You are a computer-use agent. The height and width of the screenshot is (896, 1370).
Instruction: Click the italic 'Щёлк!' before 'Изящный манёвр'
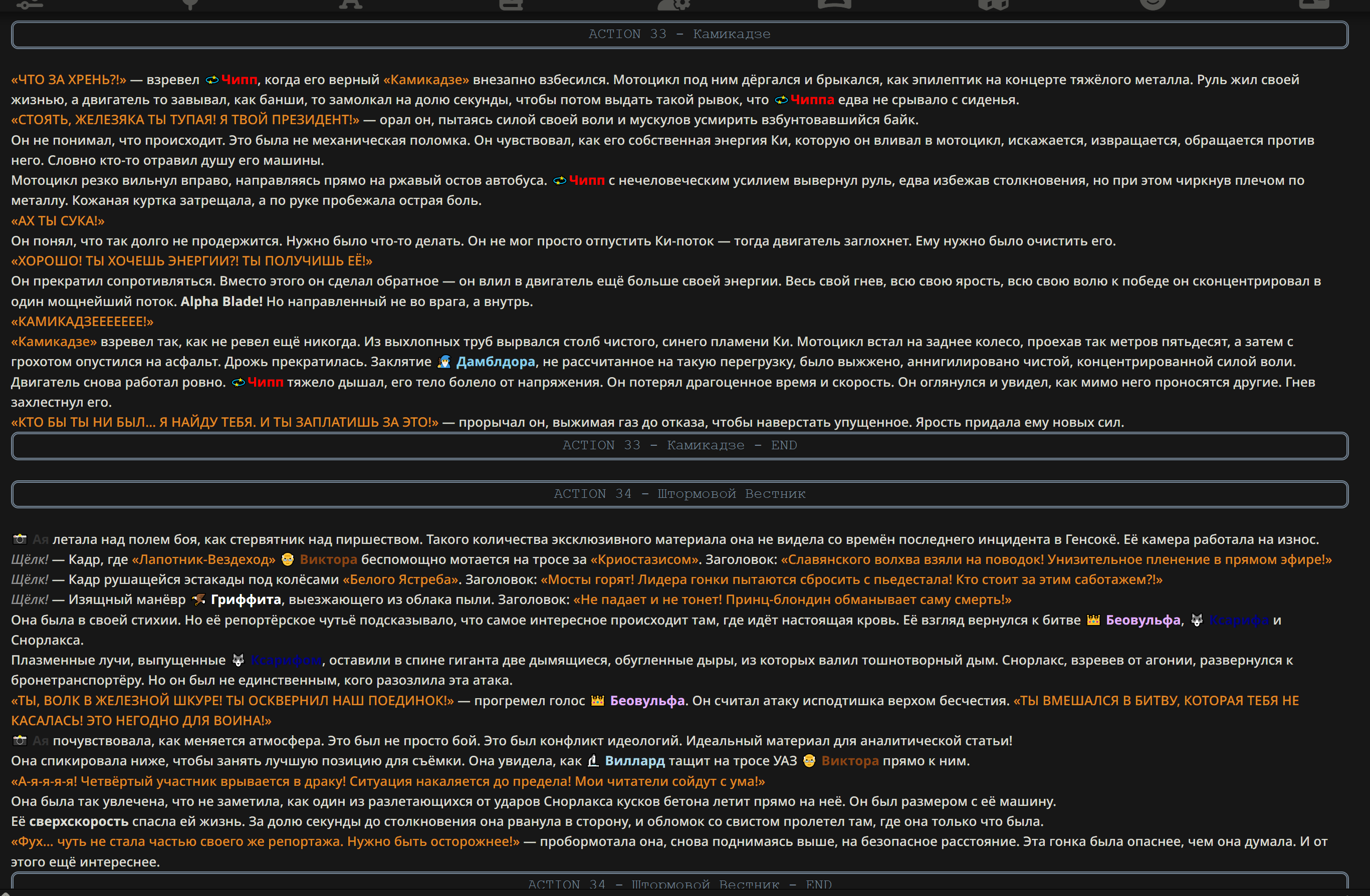click(30, 600)
